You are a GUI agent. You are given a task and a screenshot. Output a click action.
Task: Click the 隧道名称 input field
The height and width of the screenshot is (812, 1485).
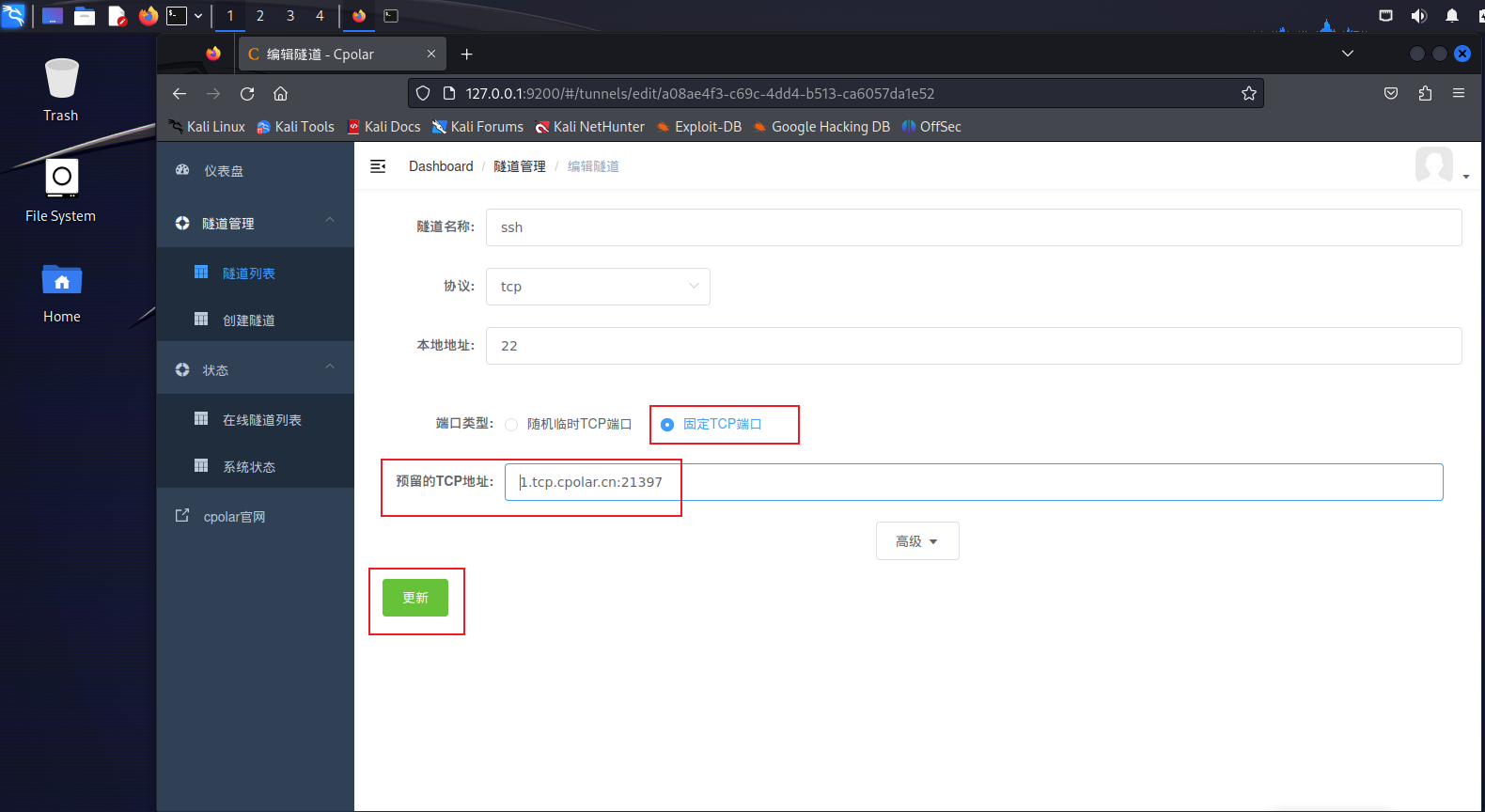click(974, 227)
